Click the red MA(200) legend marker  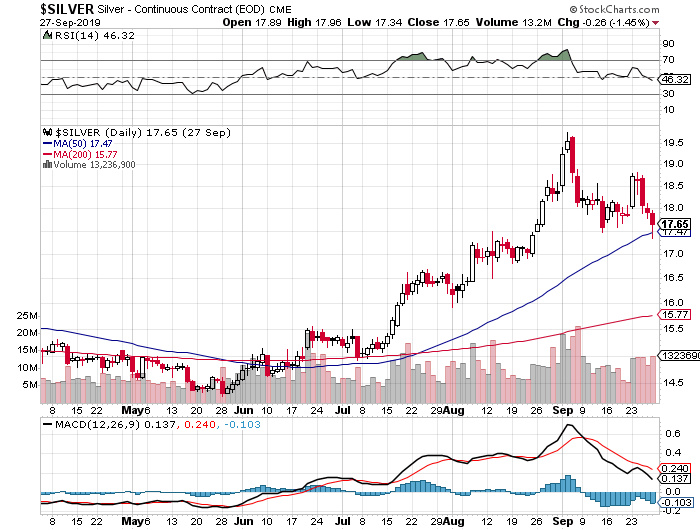pos(45,154)
